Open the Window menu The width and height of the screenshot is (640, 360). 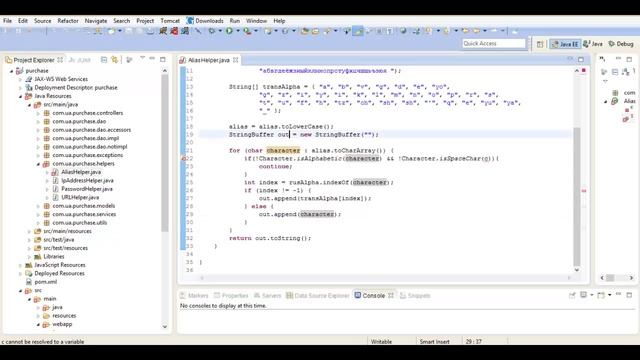[256, 20]
